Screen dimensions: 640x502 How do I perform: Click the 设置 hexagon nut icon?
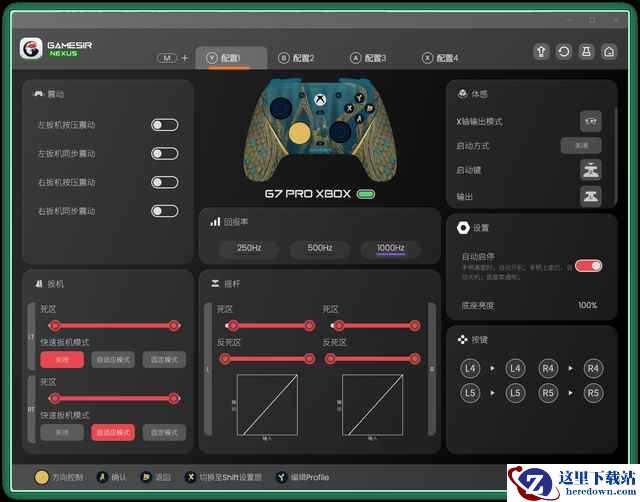pyautogui.click(x=463, y=228)
